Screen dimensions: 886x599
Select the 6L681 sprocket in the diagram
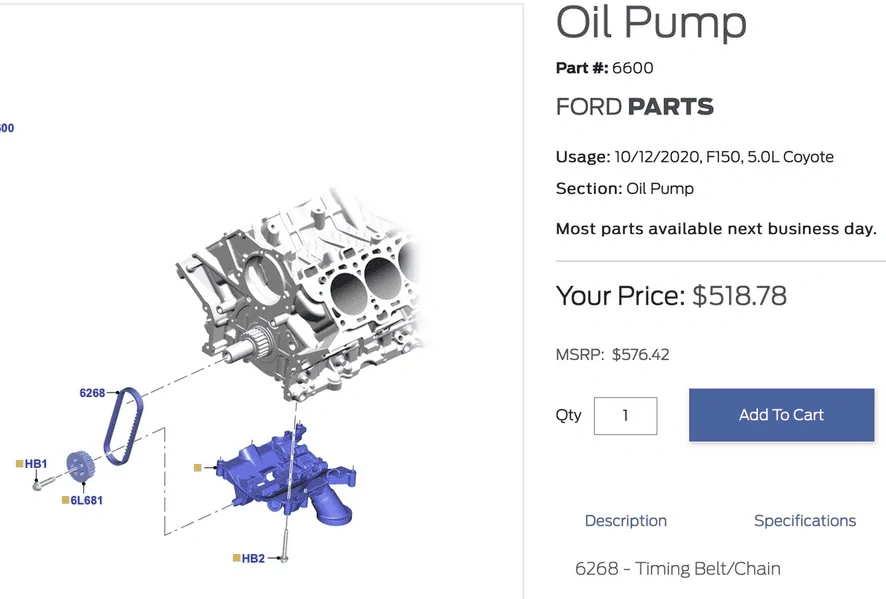80,466
